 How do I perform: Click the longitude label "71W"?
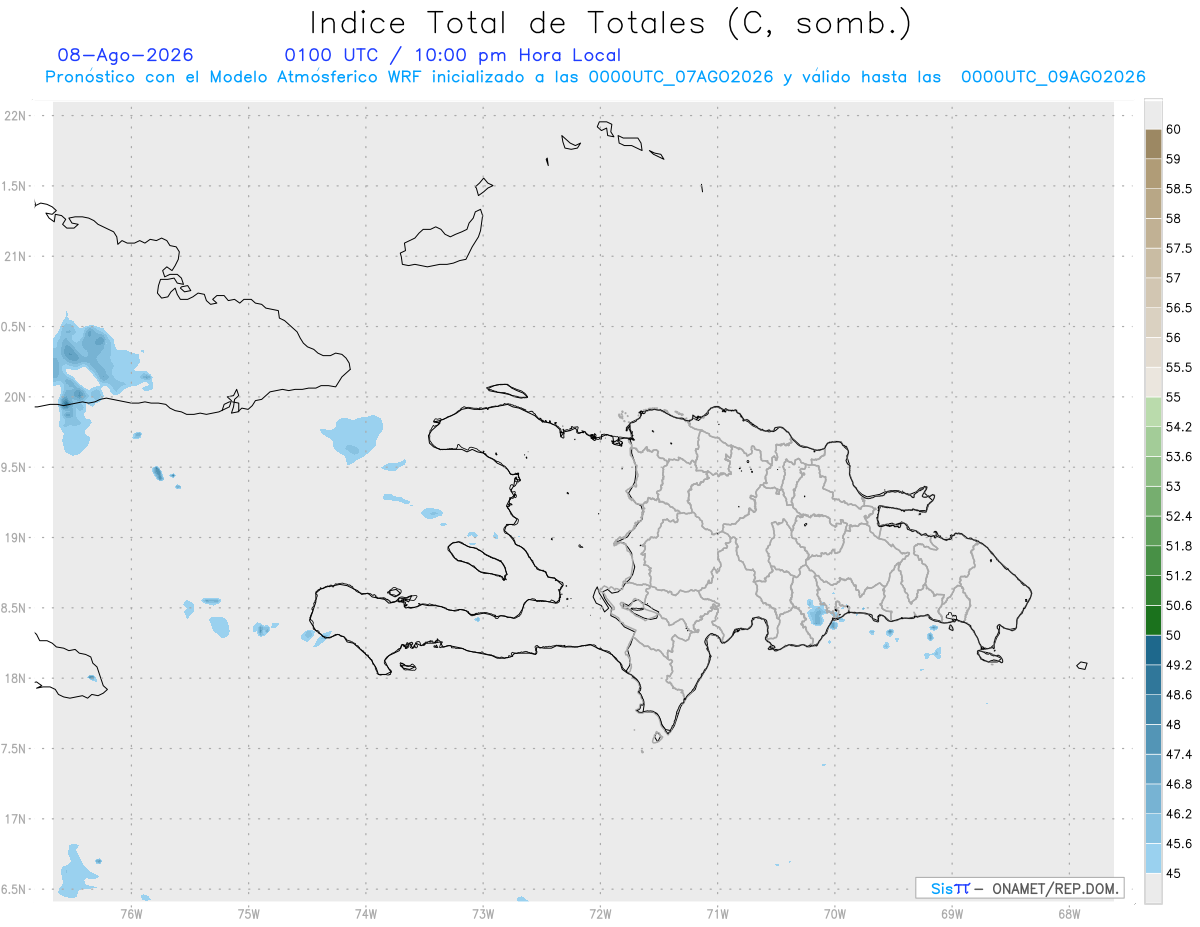pyautogui.click(x=717, y=913)
